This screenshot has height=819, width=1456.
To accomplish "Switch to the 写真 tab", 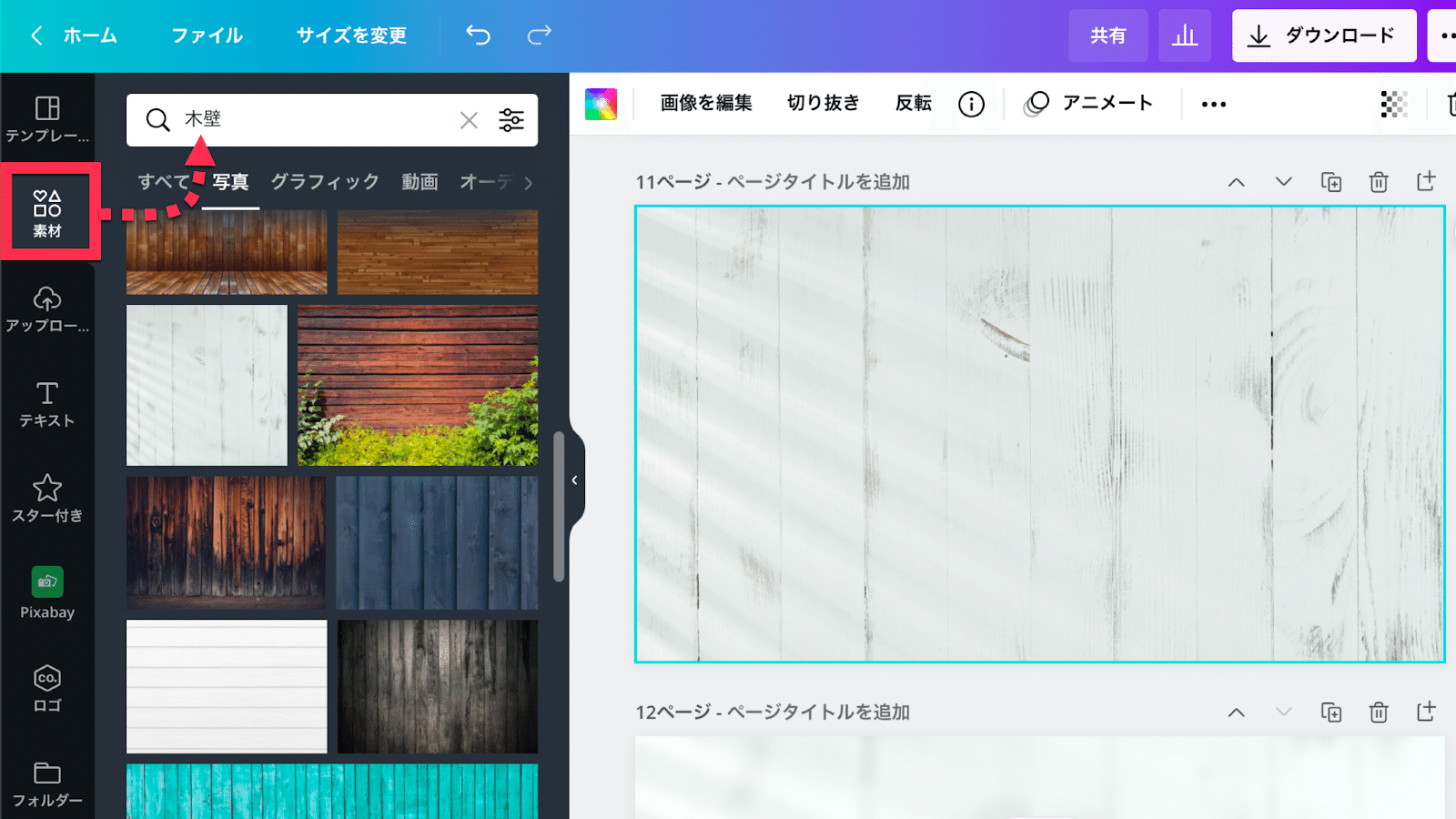I will [x=232, y=181].
